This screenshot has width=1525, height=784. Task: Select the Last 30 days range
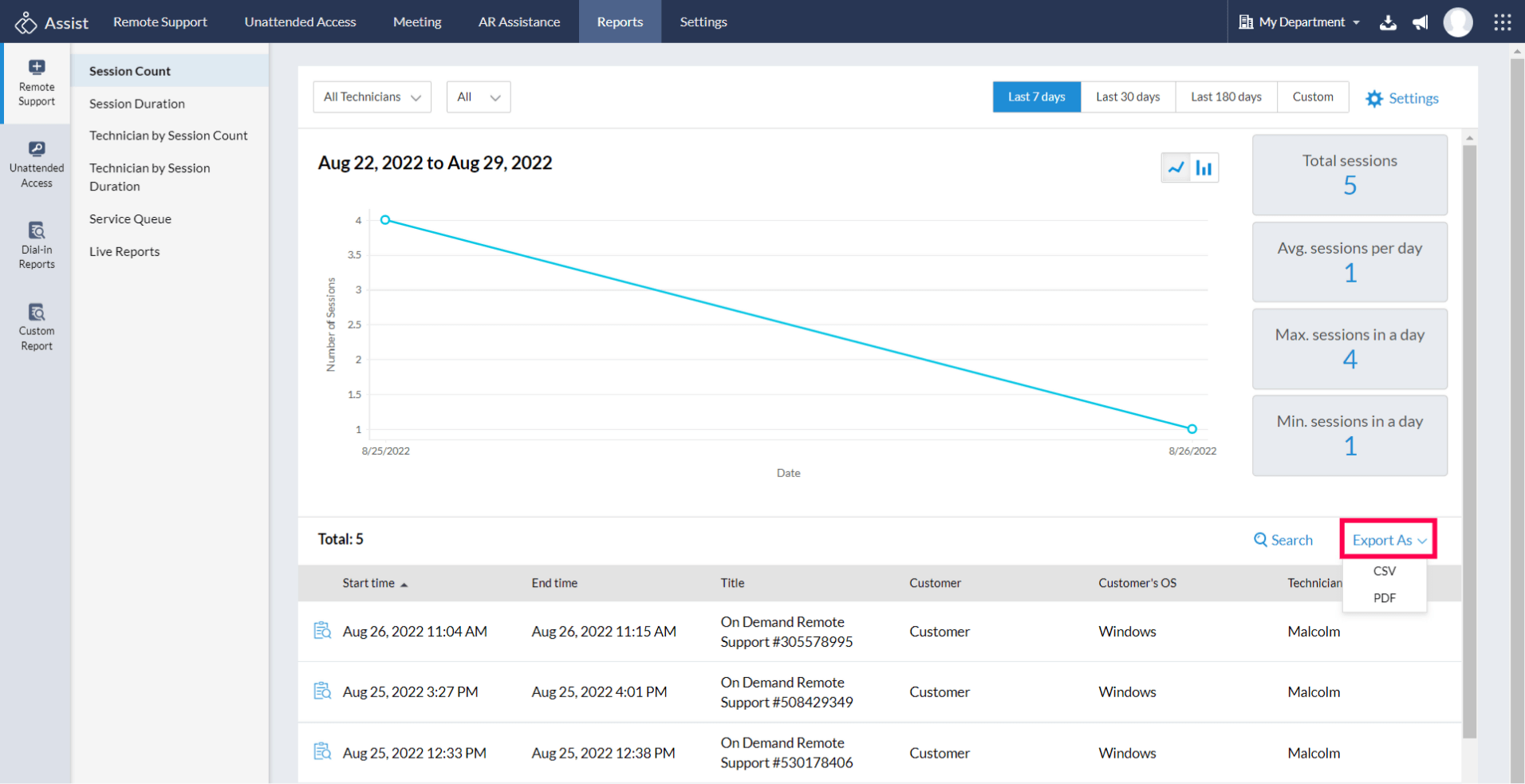[1127, 97]
